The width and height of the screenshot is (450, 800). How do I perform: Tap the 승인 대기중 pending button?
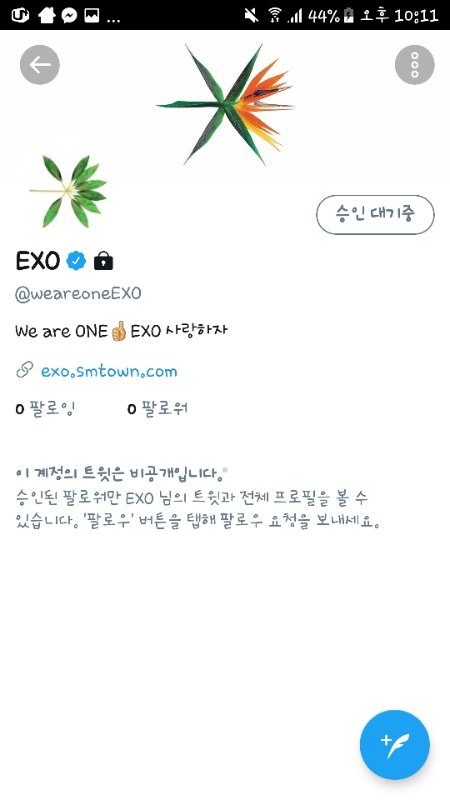[376, 214]
